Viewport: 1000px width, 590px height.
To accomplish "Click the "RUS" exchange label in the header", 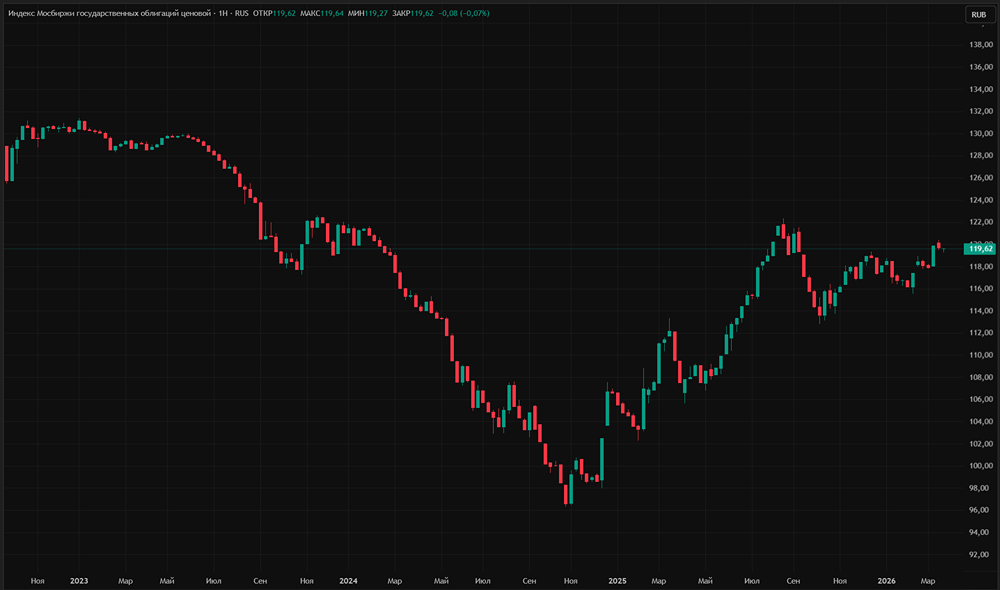I will pos(242,13).
